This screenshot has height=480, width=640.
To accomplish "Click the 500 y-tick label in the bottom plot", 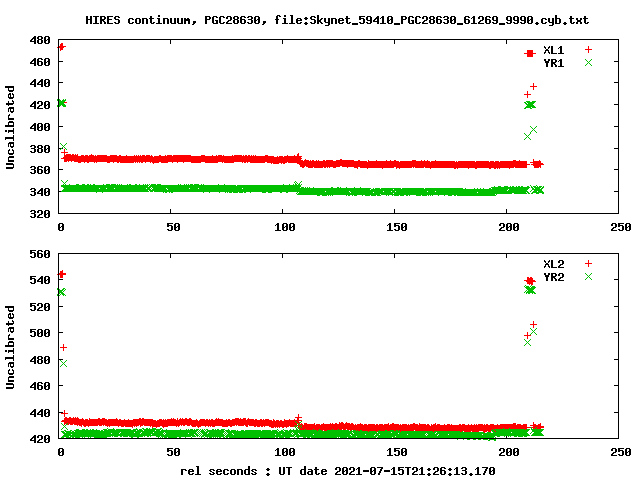I will click(x=40, y=333).
